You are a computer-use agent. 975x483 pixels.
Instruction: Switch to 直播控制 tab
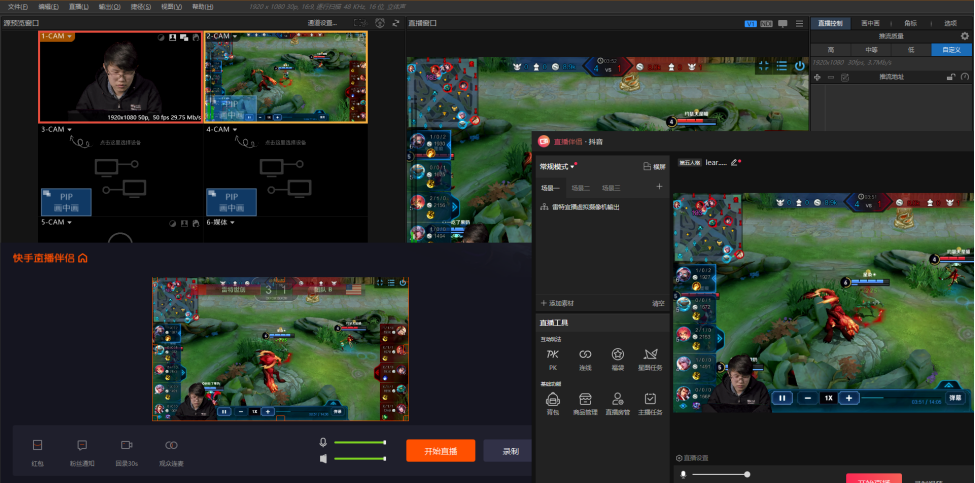pyautogui.click(x=830, y=23)
